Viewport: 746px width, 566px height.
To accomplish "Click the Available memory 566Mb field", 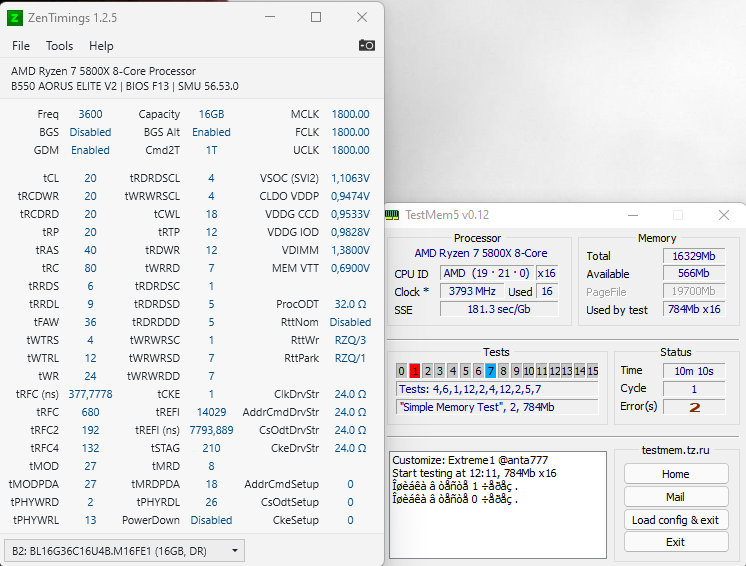I will pyautogui.click(x=694, y=273).
